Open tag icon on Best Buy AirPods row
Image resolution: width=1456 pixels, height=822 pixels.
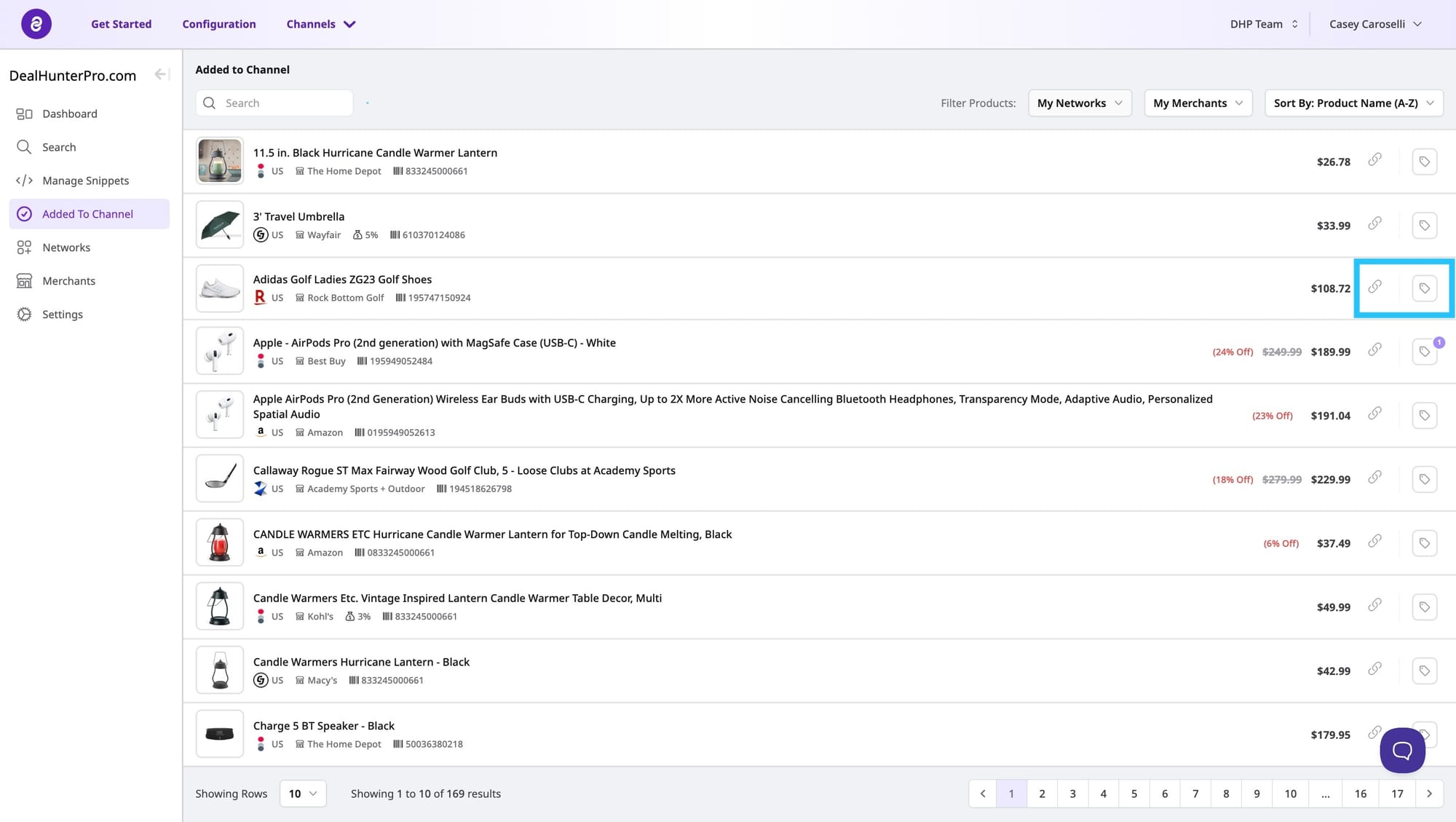(x=1425, y=352)
